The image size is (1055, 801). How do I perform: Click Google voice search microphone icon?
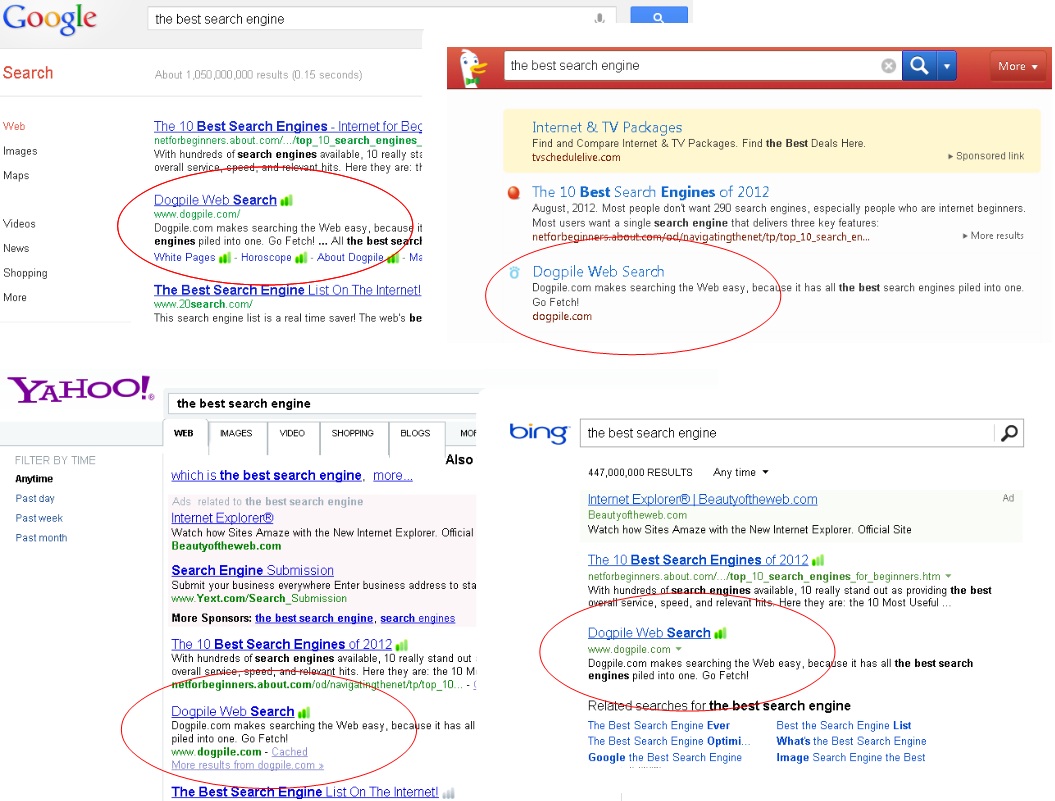(599, 18)
